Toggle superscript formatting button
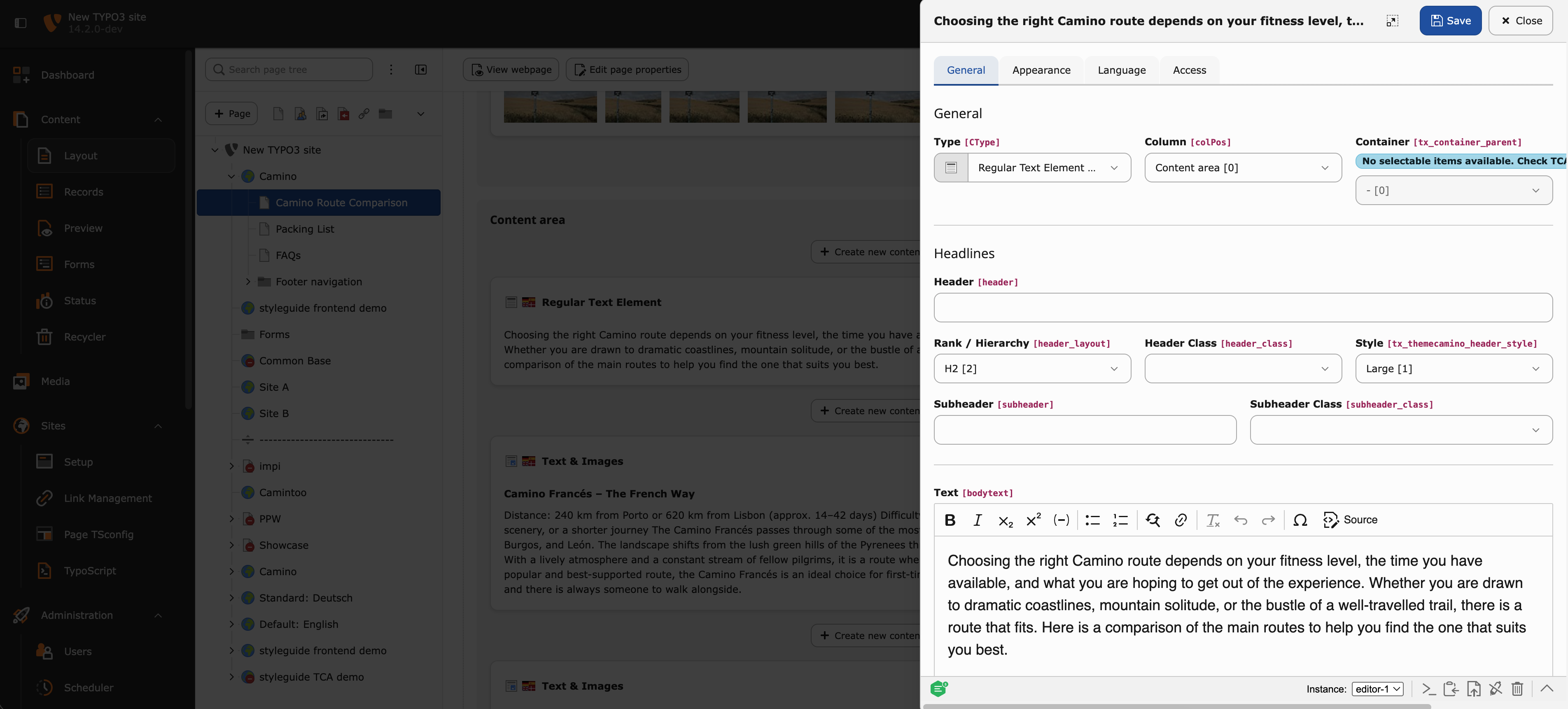 [1033, 520]
